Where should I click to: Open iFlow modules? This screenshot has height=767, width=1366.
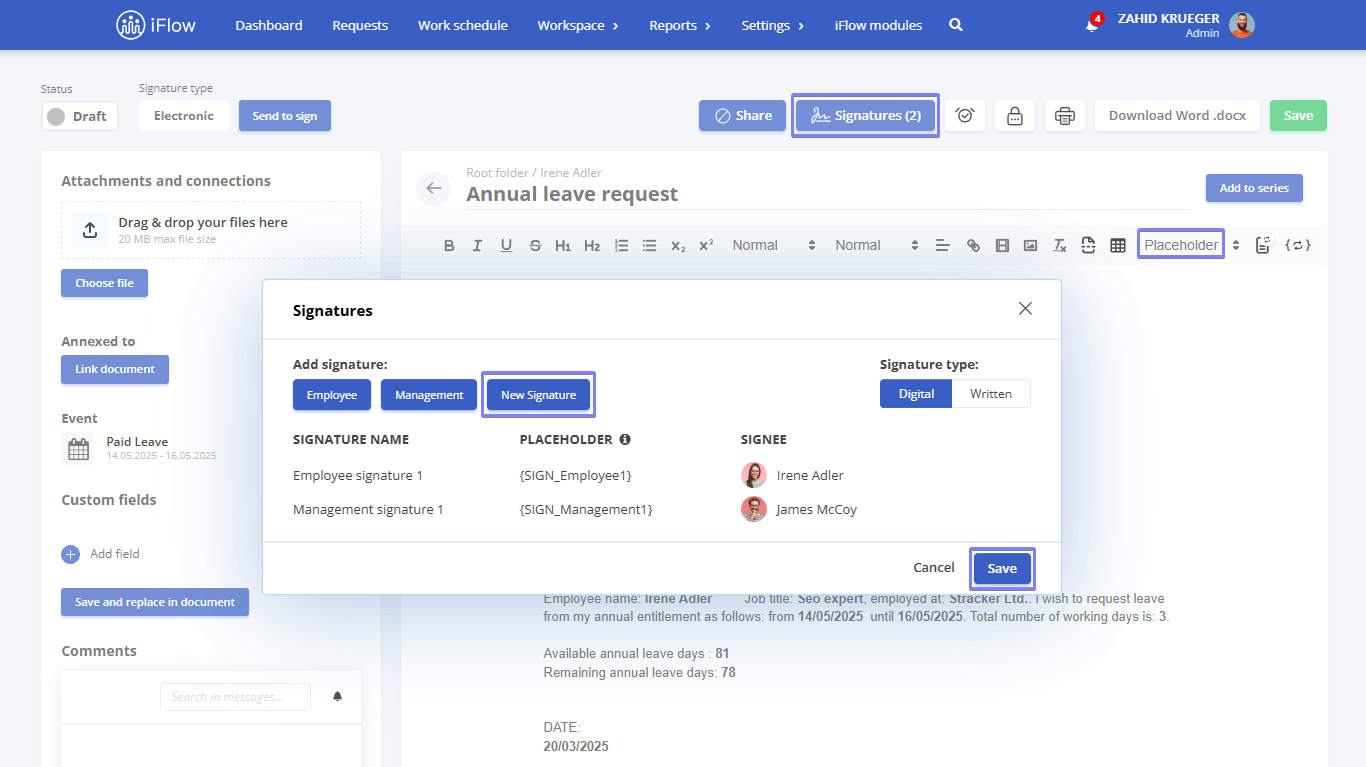(x=879, y=25)
